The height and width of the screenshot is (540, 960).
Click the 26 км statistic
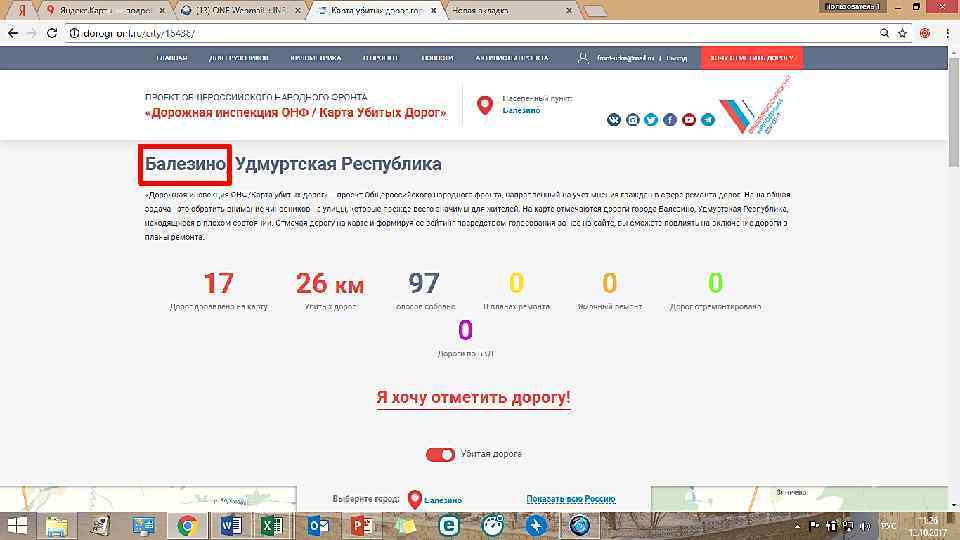coord(330,283)
